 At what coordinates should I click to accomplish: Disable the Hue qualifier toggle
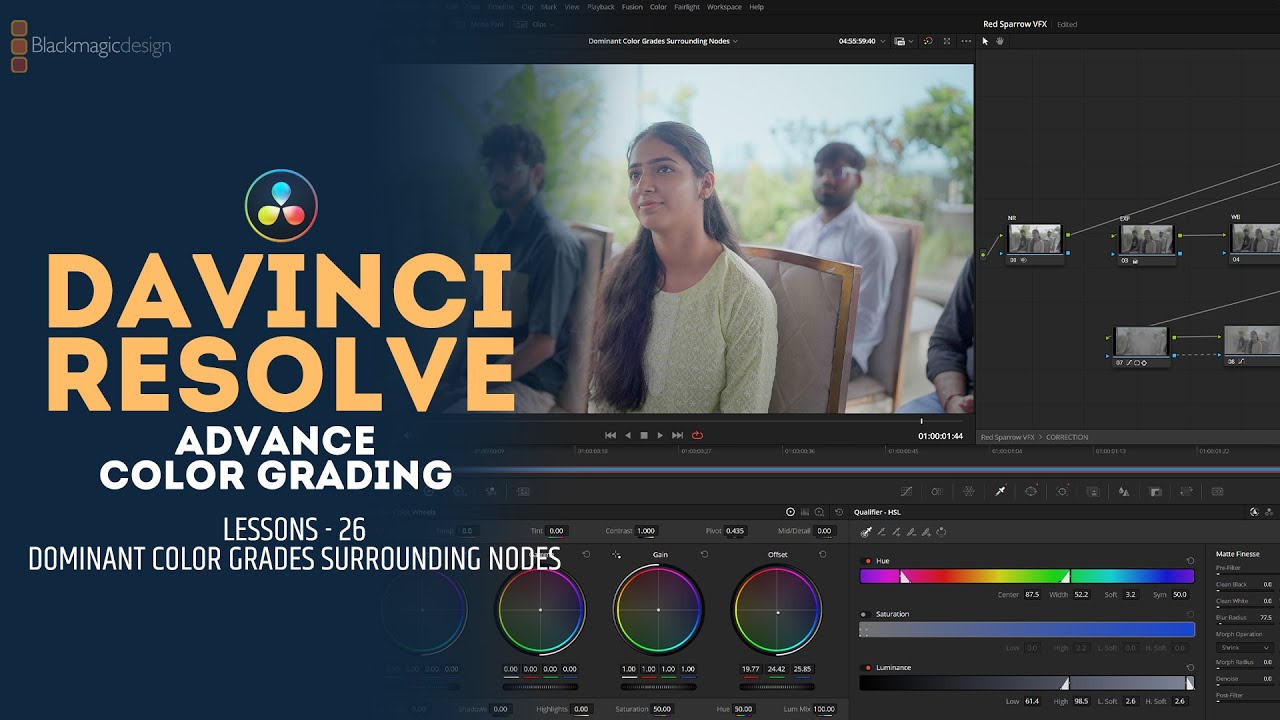(867, 561)
